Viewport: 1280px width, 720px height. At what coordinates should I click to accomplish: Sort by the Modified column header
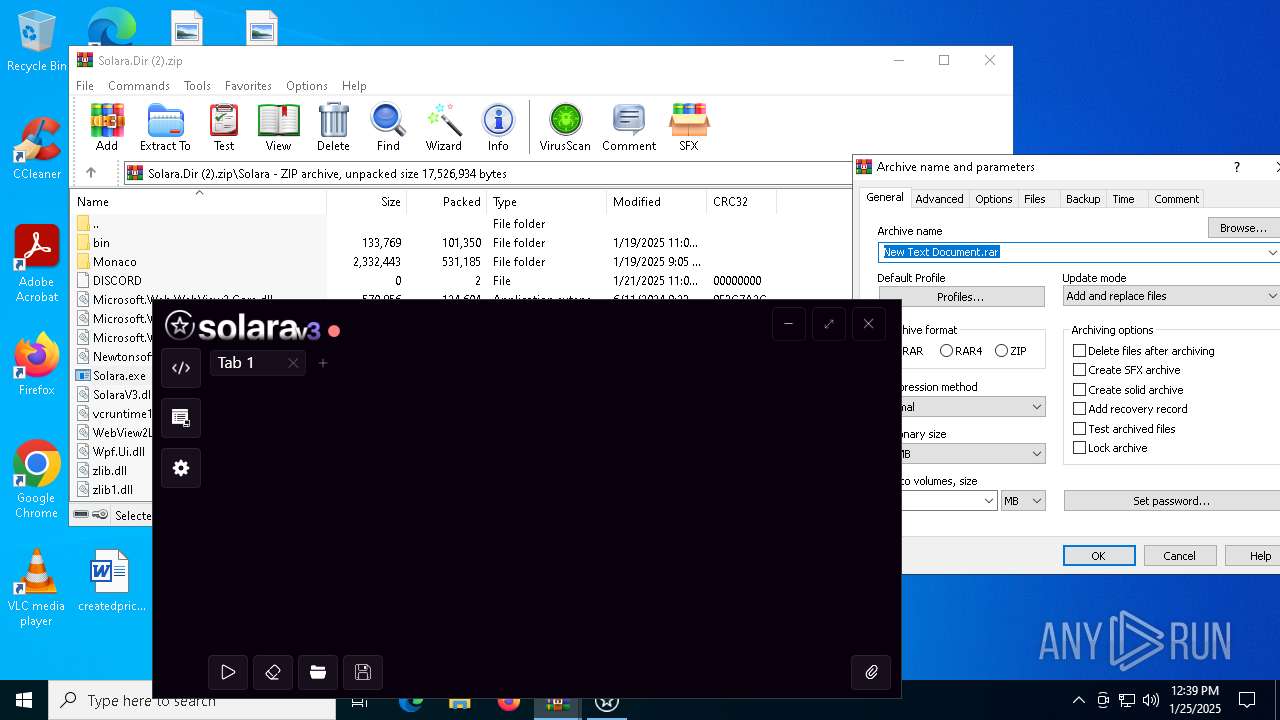click(656, 202)
